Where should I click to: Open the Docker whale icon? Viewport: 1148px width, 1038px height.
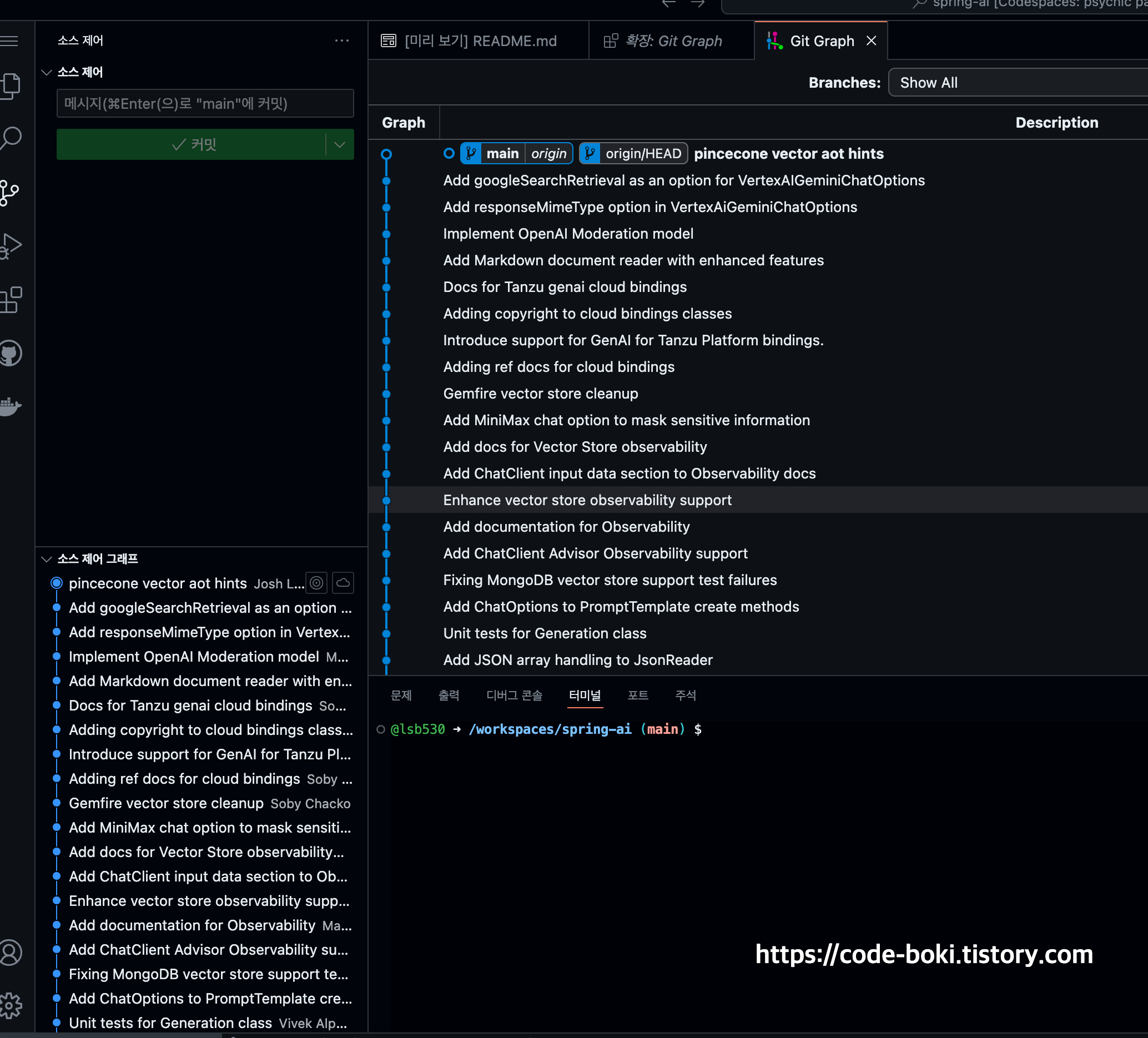tap(10, 406)
